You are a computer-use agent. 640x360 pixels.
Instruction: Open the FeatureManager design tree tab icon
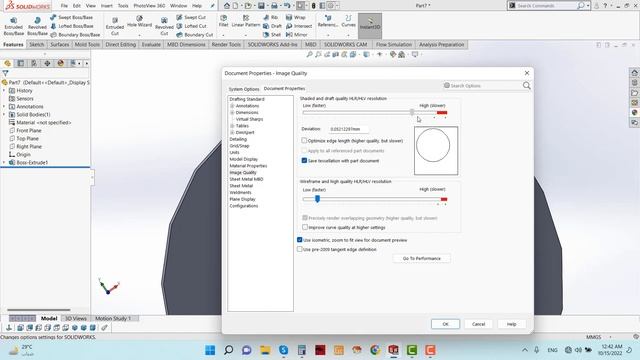[x=7, y=63]
